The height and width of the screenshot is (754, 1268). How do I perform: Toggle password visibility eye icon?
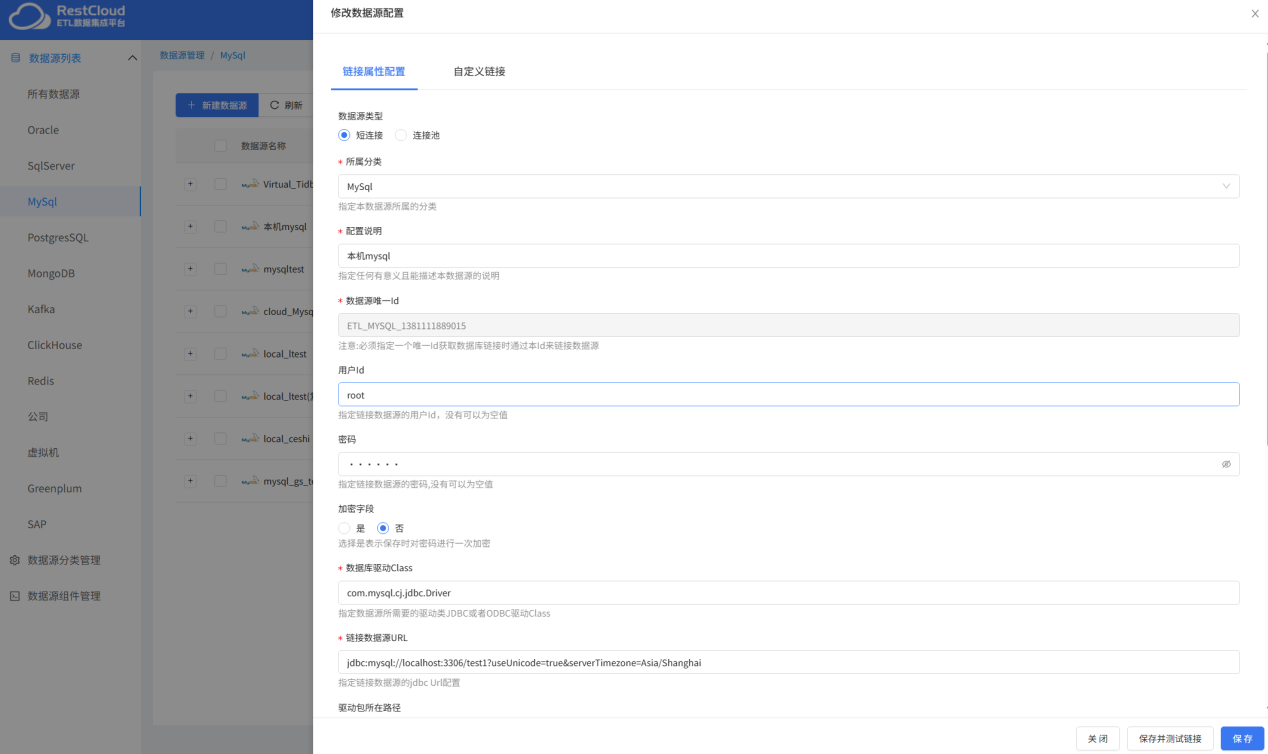(1226, 464)
